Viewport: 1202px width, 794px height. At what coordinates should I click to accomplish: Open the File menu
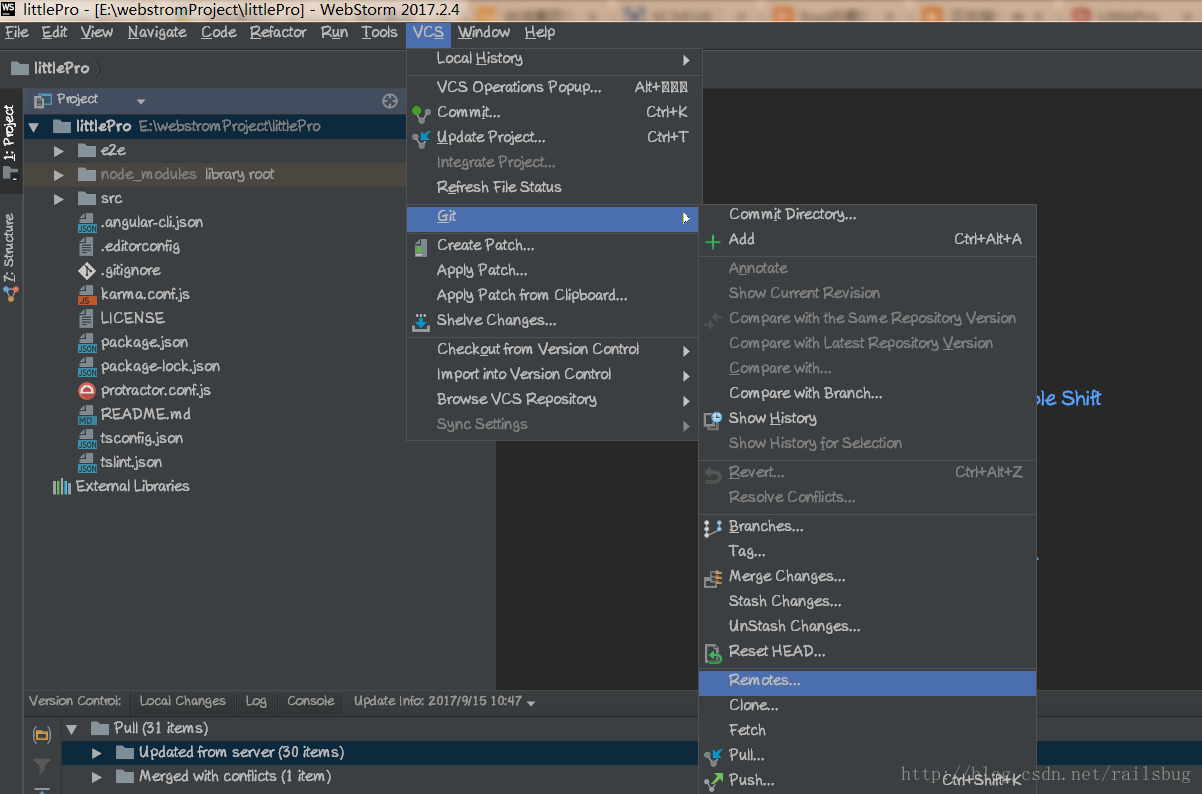coord(17,32)
